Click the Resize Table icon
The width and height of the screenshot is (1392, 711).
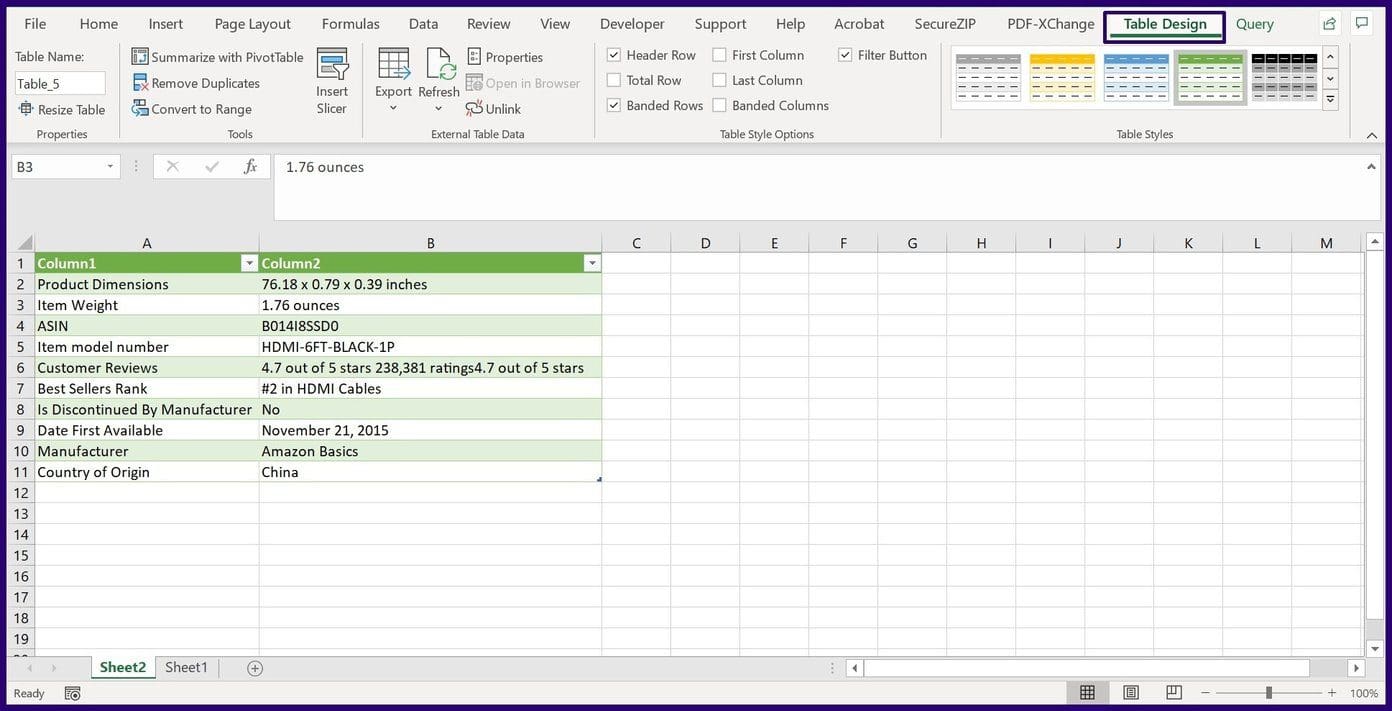pos(26,109)
